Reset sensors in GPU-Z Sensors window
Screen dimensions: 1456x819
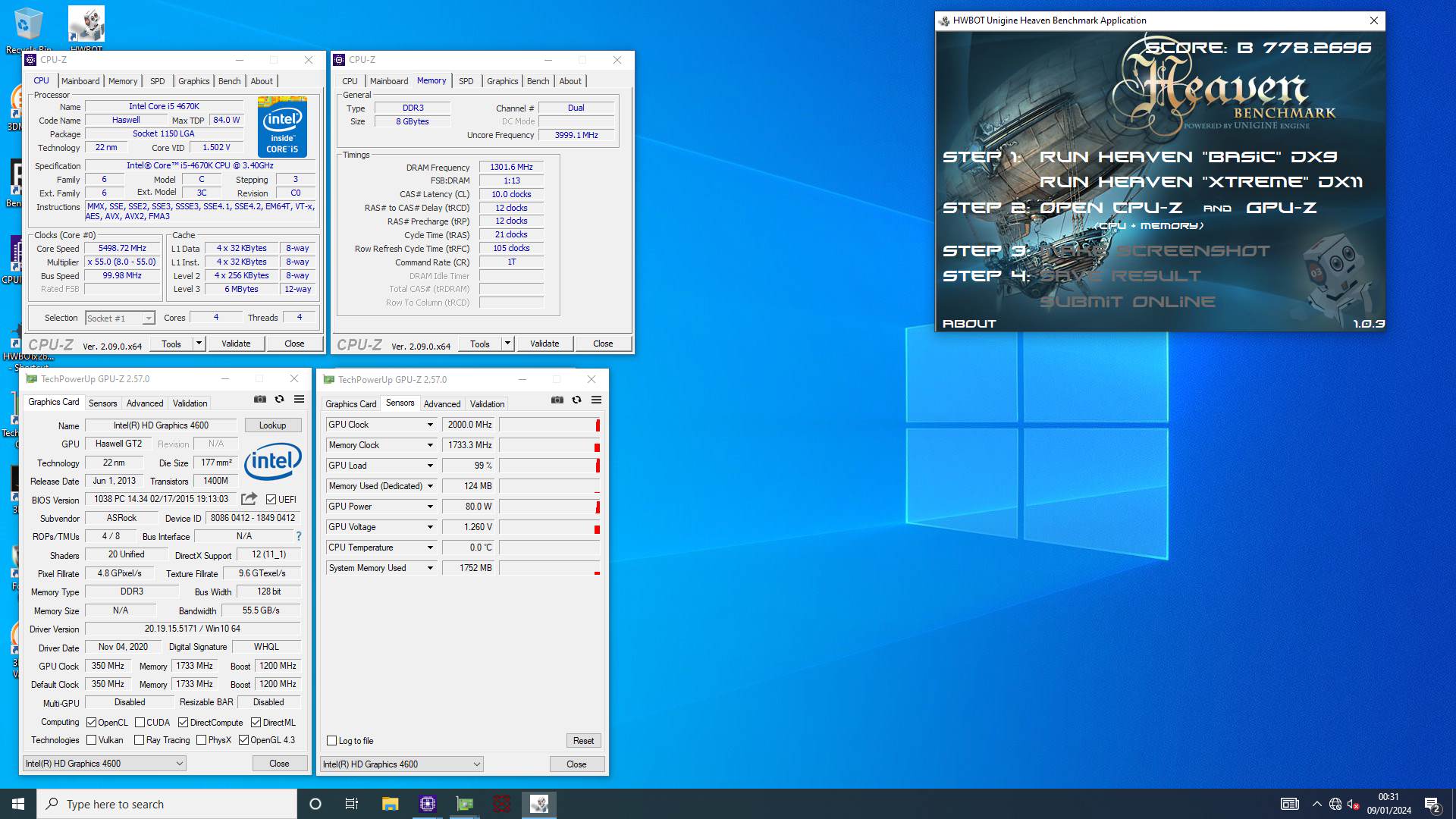pos(583,741)
